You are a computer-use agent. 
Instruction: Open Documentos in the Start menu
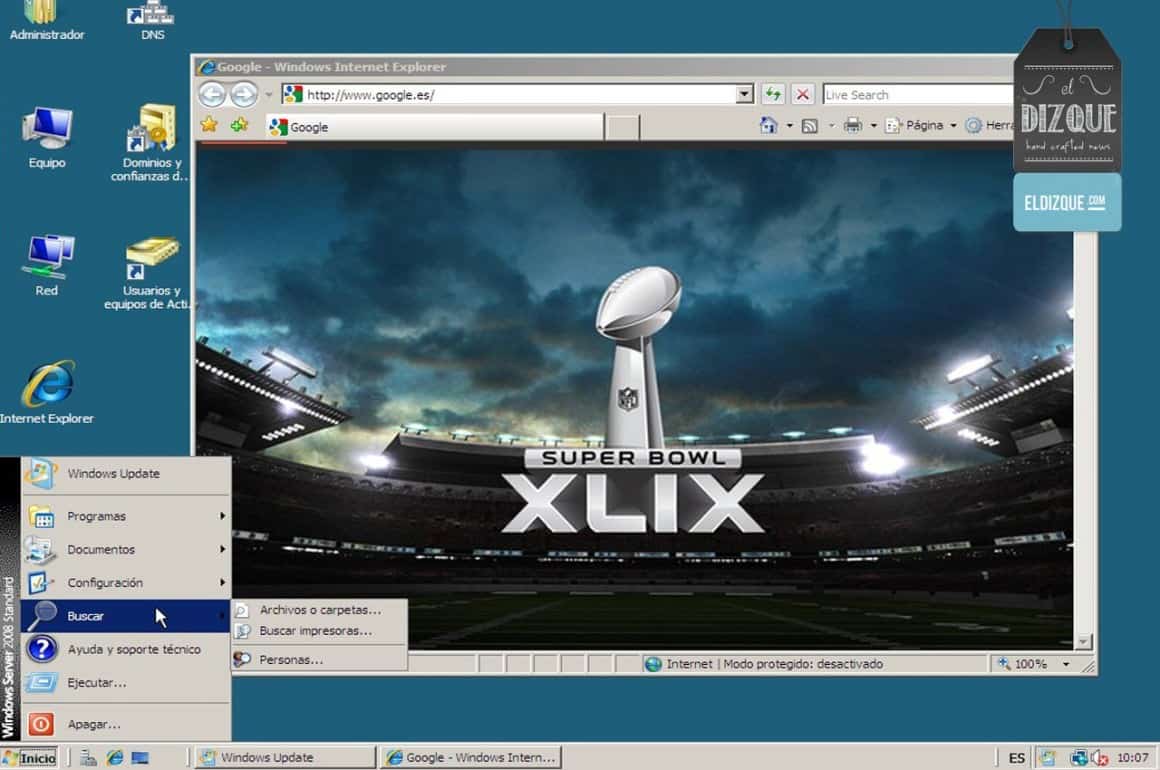(126, 549)
